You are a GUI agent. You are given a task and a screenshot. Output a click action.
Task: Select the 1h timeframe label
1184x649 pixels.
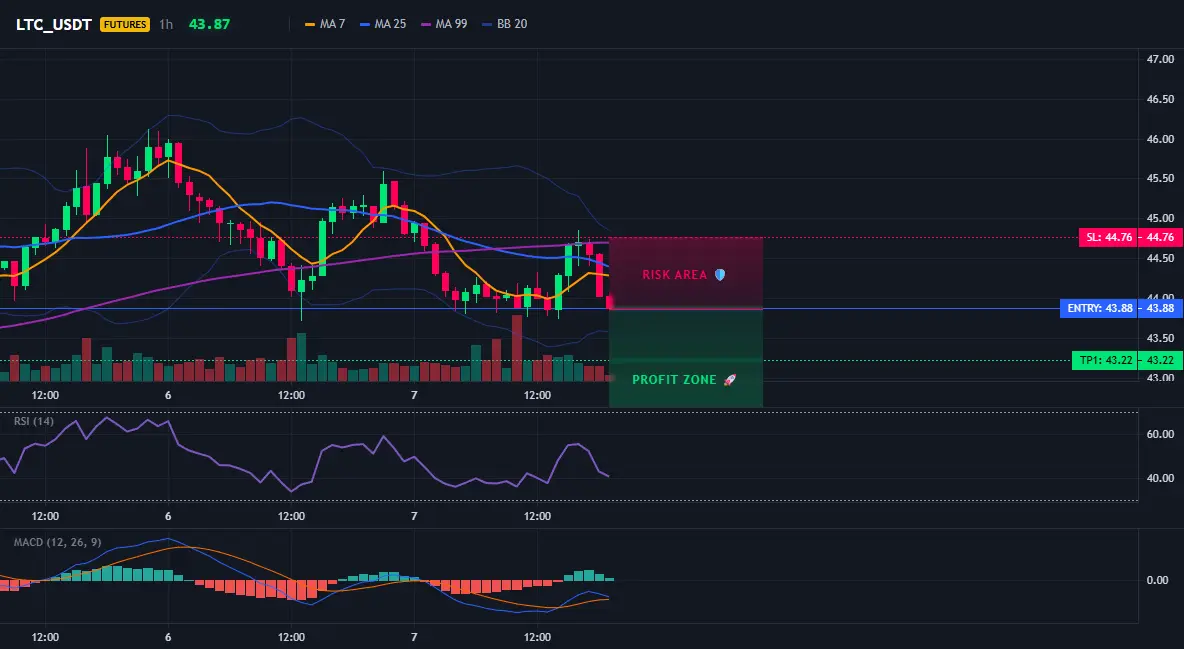click(166, 24)
